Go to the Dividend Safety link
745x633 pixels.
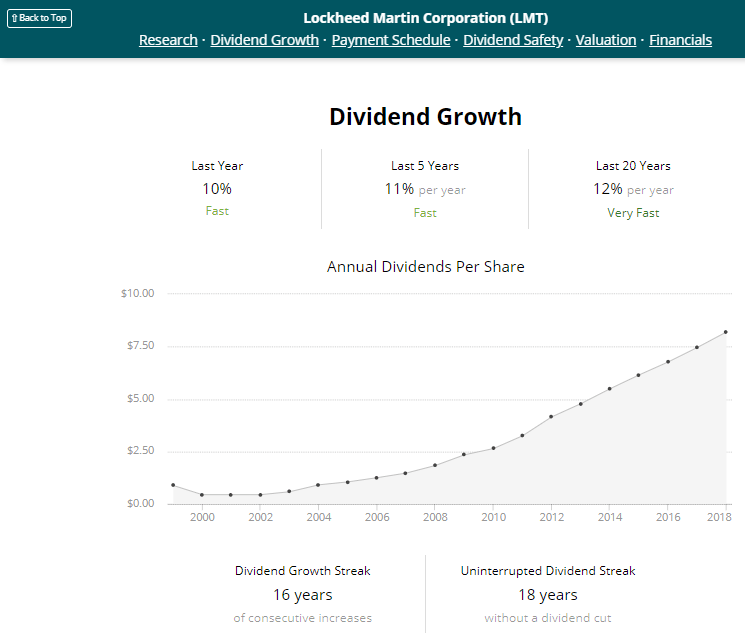tap(513, 40)
